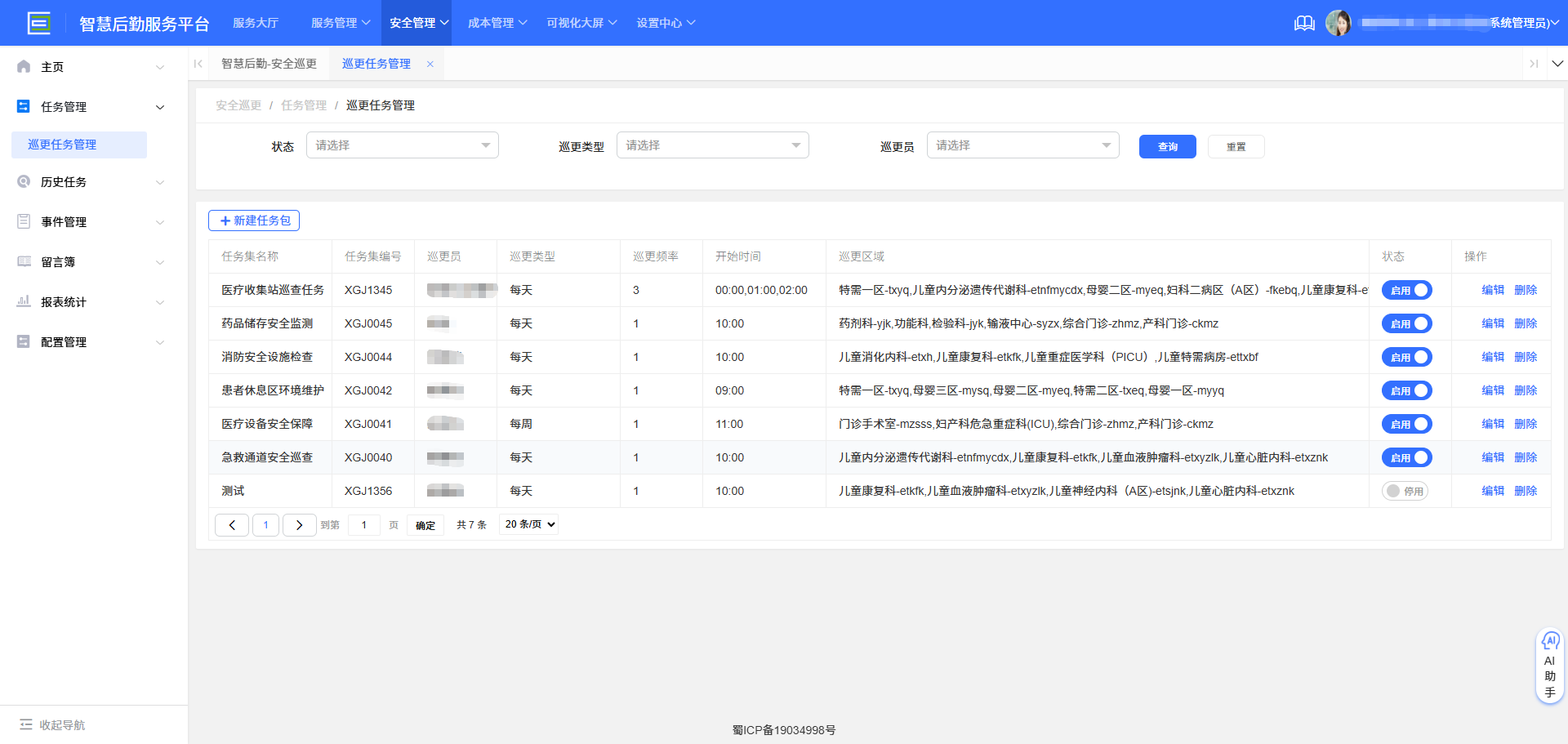Screen dimensions: 1568x744
Task: Open the 主页 sidebar icon
Action: pos(23,66)
